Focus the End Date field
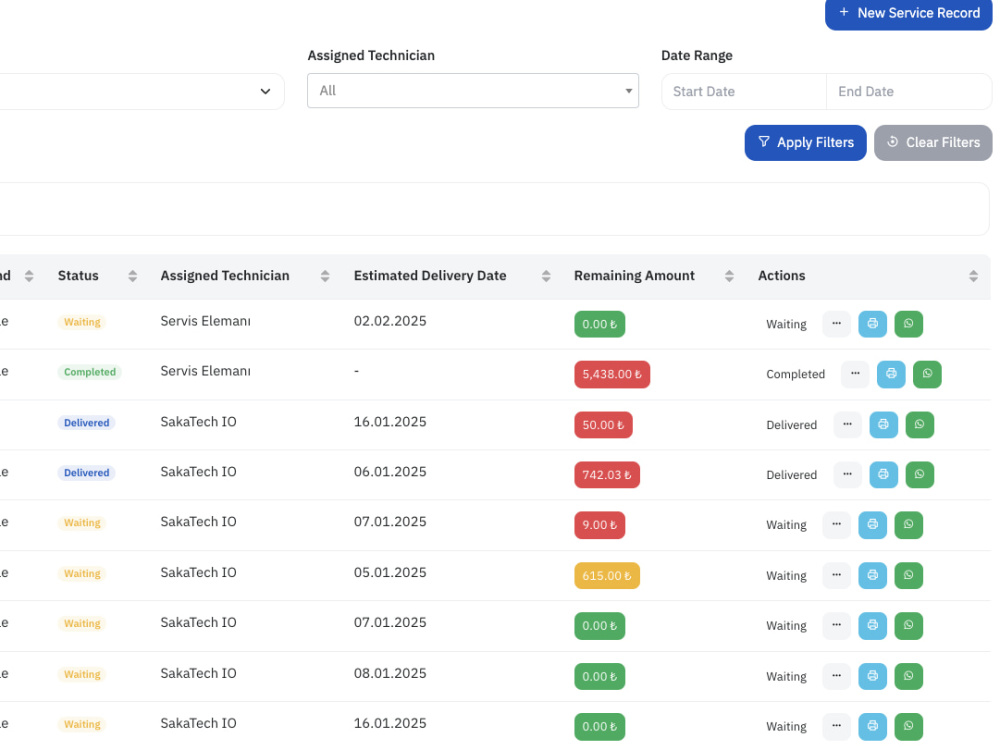 (909, 91)
